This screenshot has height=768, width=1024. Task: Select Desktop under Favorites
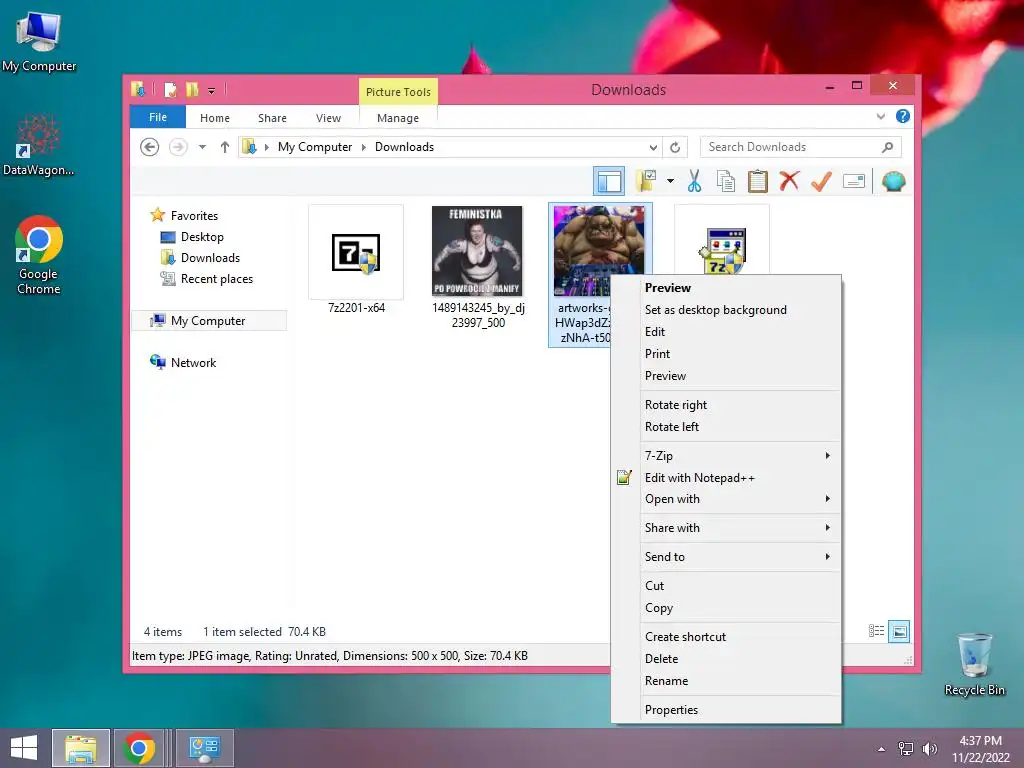[202, 237]
